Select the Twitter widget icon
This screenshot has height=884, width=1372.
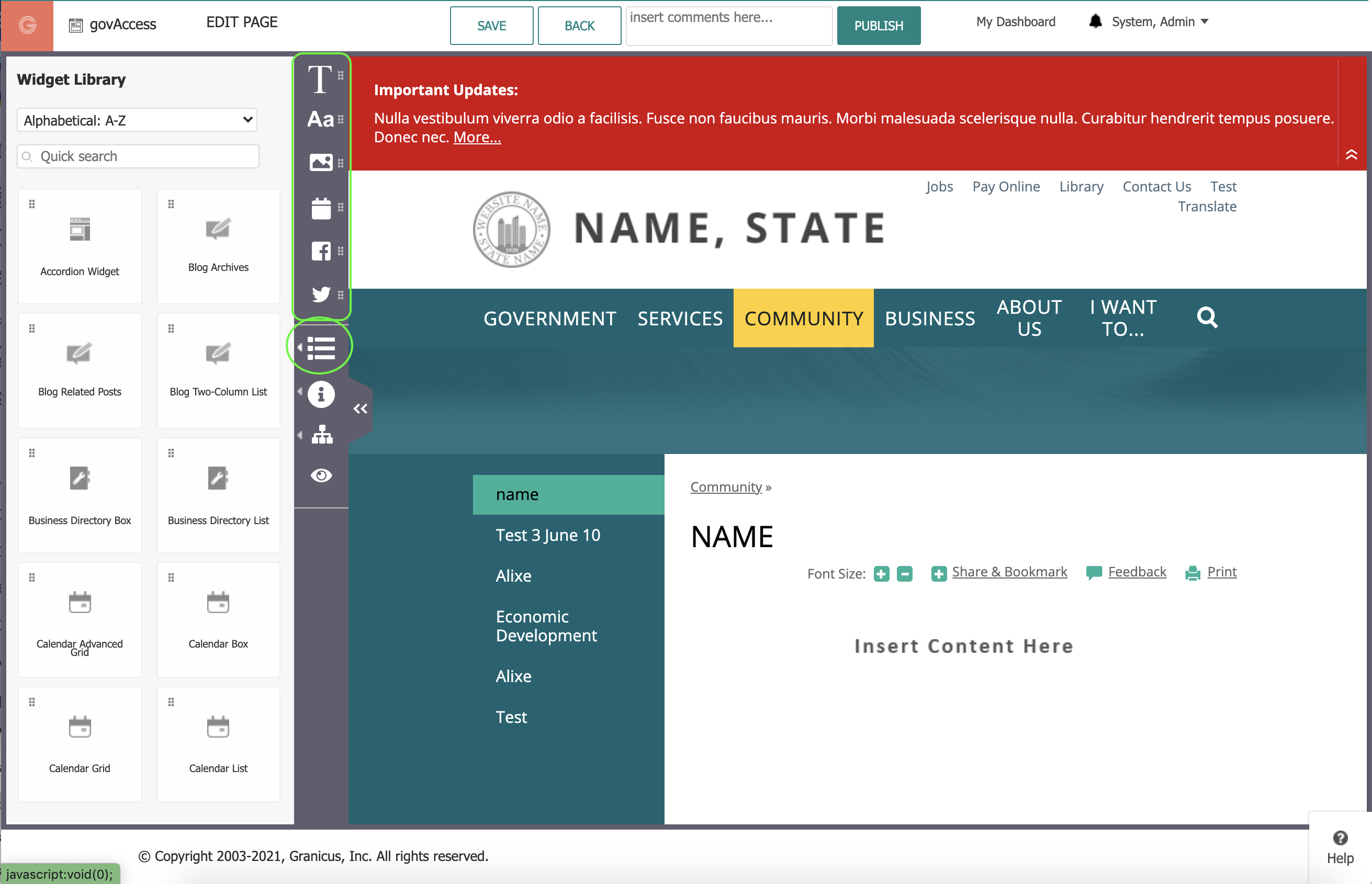point(321,294)
